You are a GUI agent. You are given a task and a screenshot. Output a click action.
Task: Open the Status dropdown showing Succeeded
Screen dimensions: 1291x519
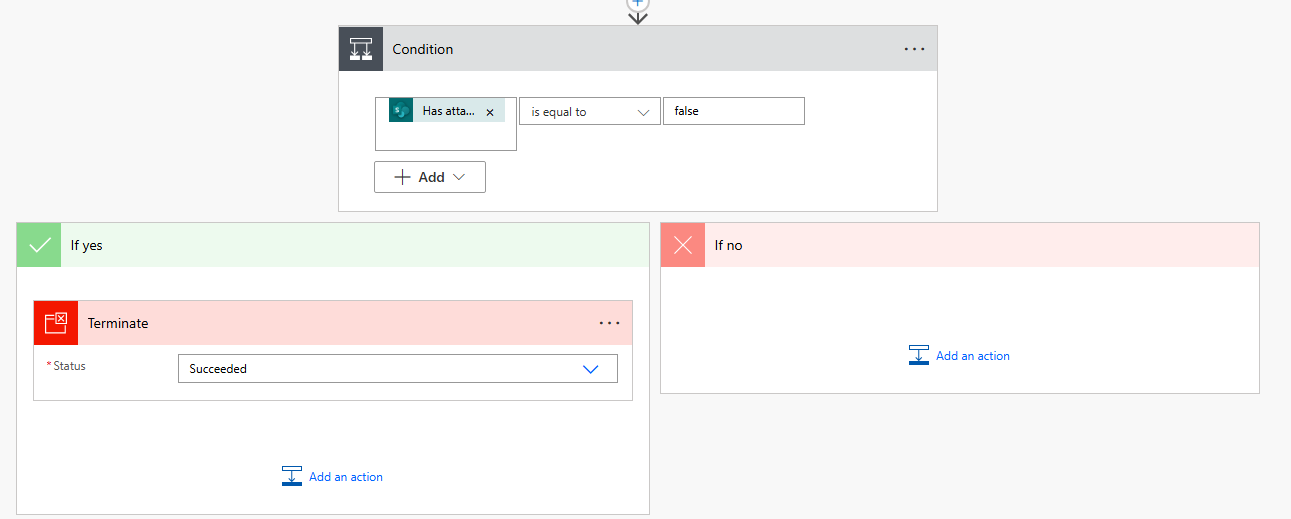pos(397,369)
